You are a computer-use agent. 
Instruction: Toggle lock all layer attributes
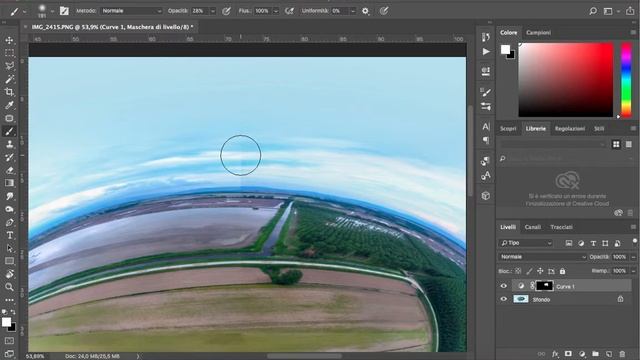562,271
